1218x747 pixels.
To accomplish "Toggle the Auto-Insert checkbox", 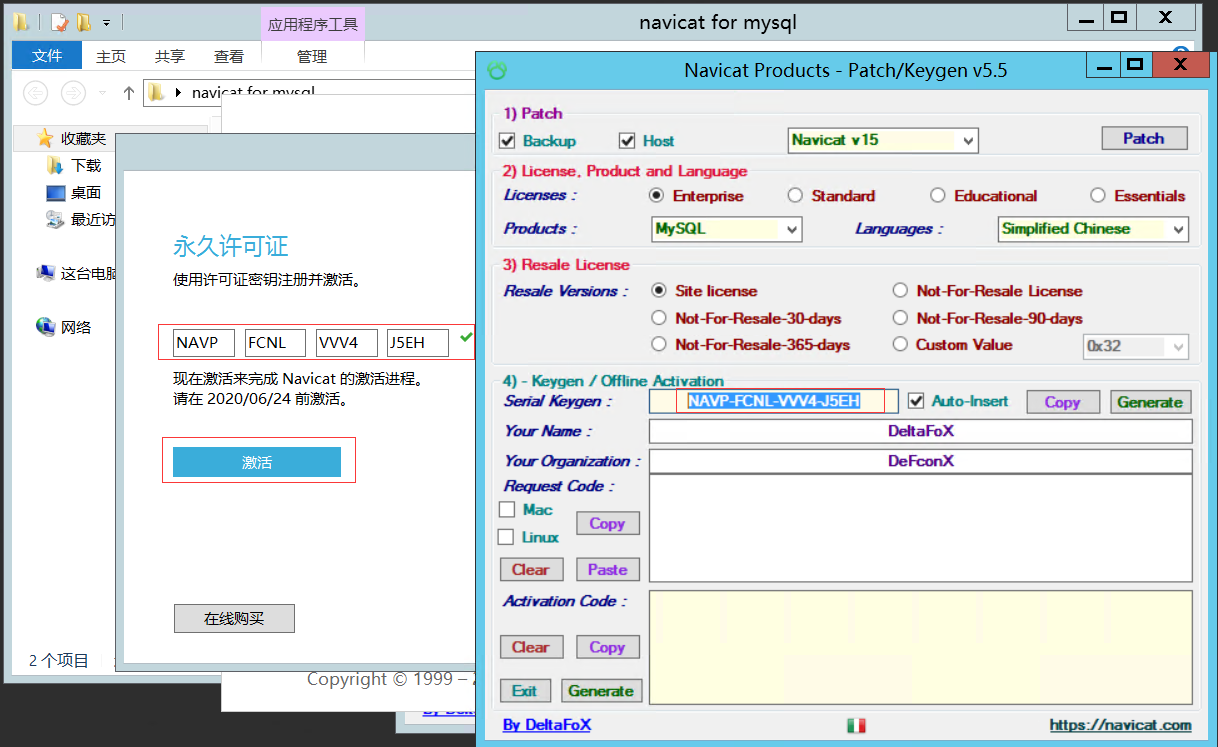I will click(x=915, y=401).
